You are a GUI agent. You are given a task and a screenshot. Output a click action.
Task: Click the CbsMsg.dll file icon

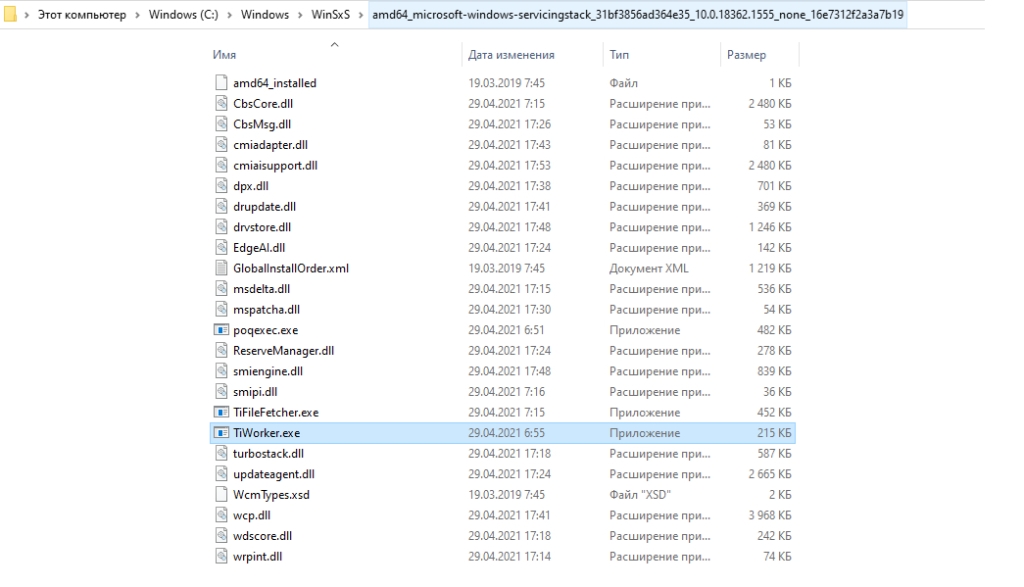pyautogui.click(x=222, y=124)
